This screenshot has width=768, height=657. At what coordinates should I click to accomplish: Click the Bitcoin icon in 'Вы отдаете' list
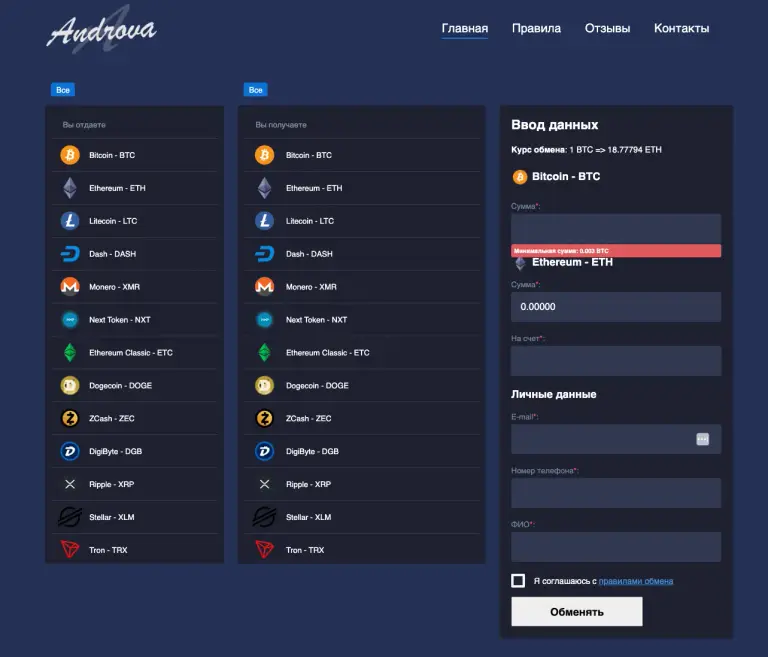click(70, 155)
